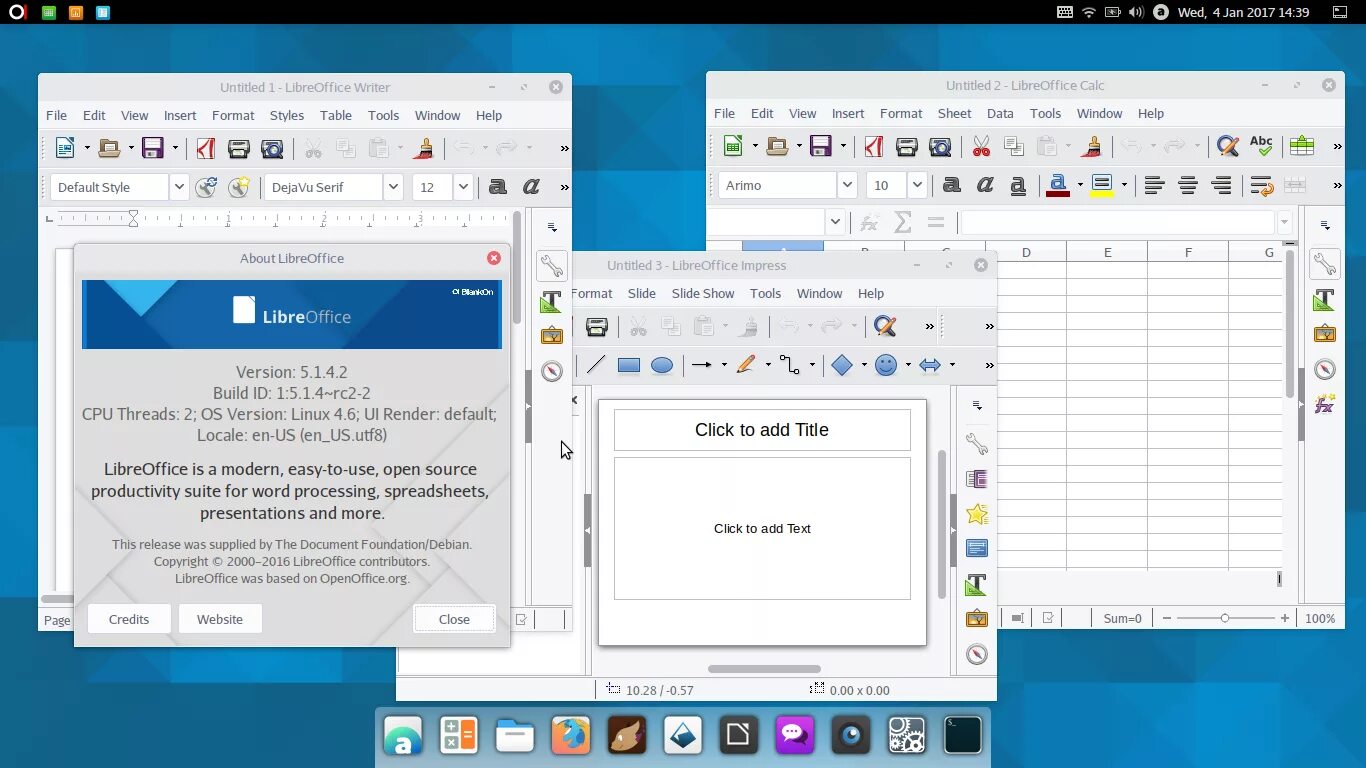
Task: Launch Firefox from the dock
Action: click(571, 737)
